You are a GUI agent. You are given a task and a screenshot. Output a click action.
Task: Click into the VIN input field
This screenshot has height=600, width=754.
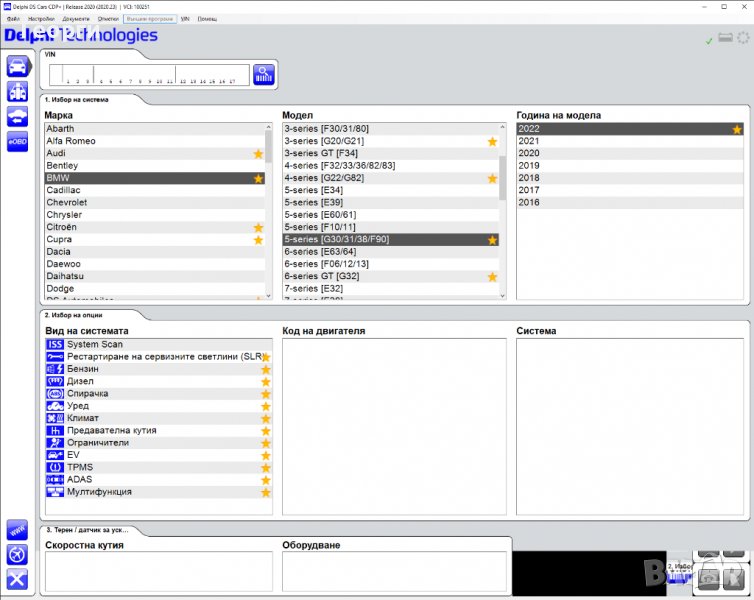tap(148, 74)
